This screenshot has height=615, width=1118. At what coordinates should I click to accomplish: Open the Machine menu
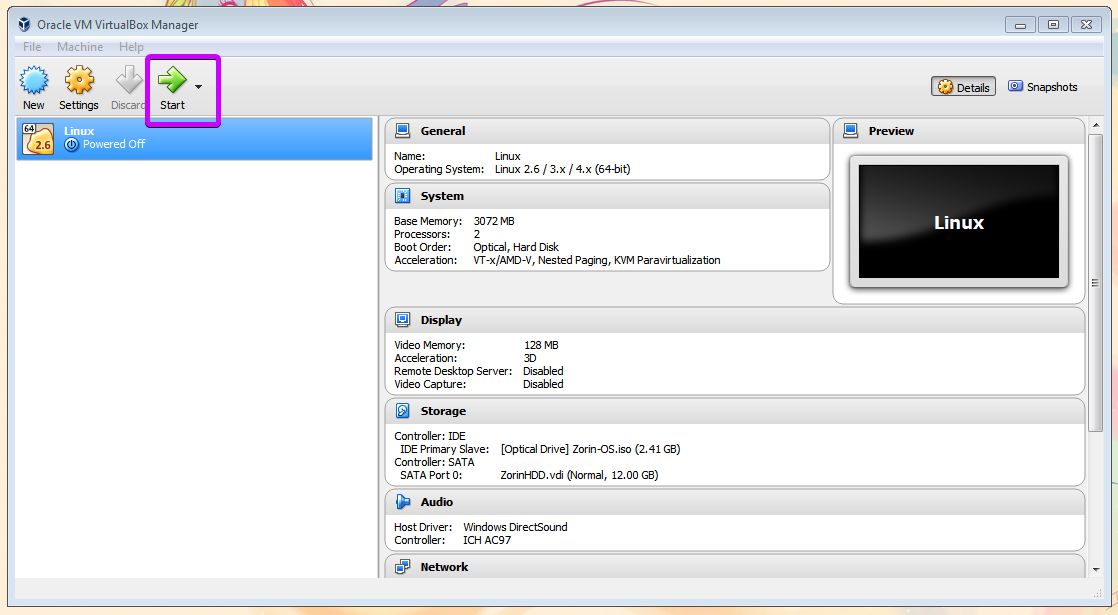pyautogui.click(x=80, y=46)
